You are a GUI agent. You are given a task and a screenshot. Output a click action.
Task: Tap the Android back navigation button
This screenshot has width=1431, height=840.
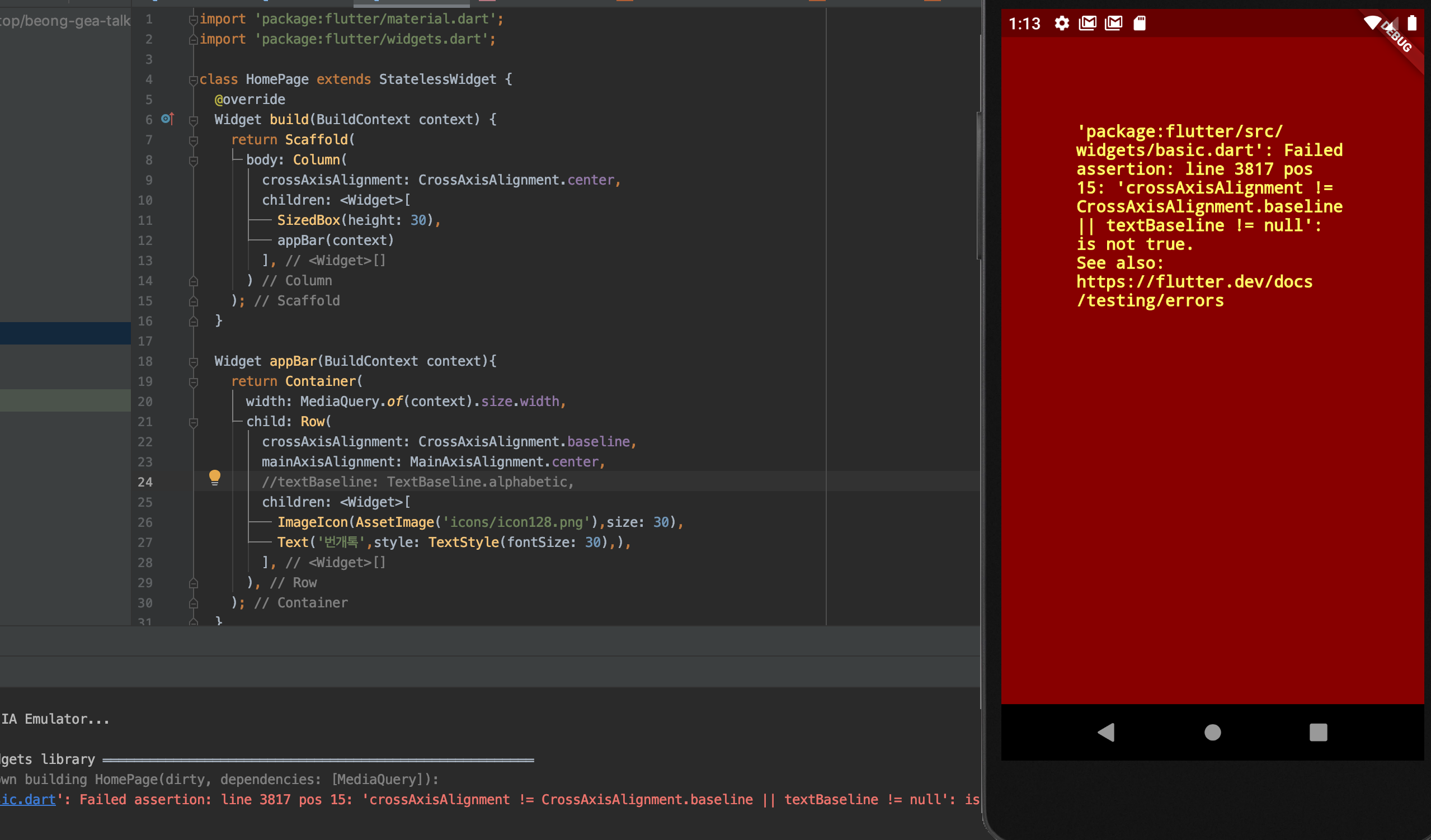coord(1106,732)
